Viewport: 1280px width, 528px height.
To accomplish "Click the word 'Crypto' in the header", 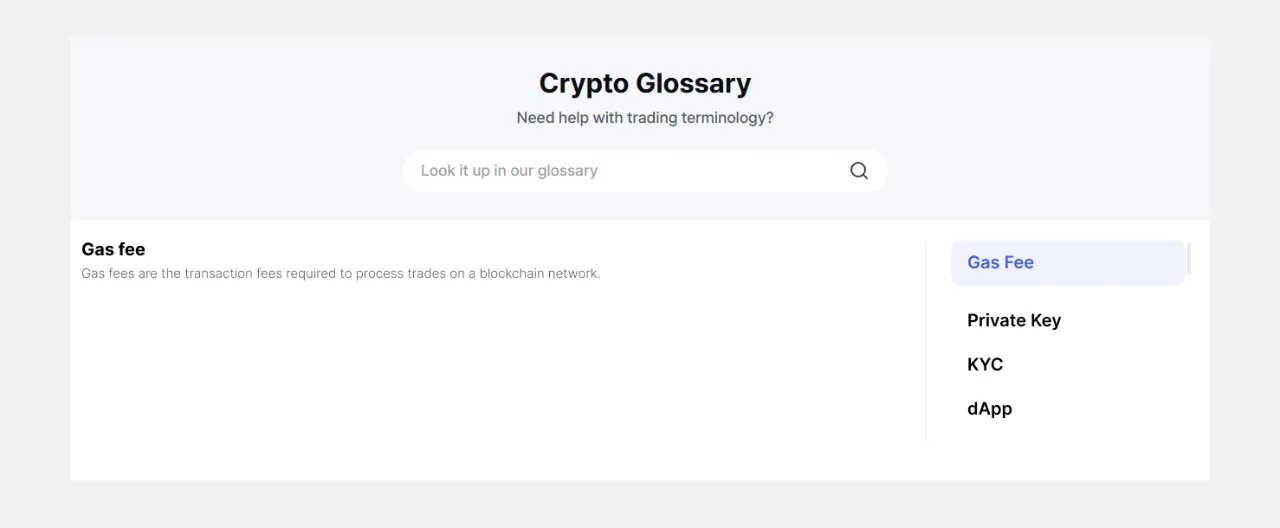I will (x=583, y=83).
